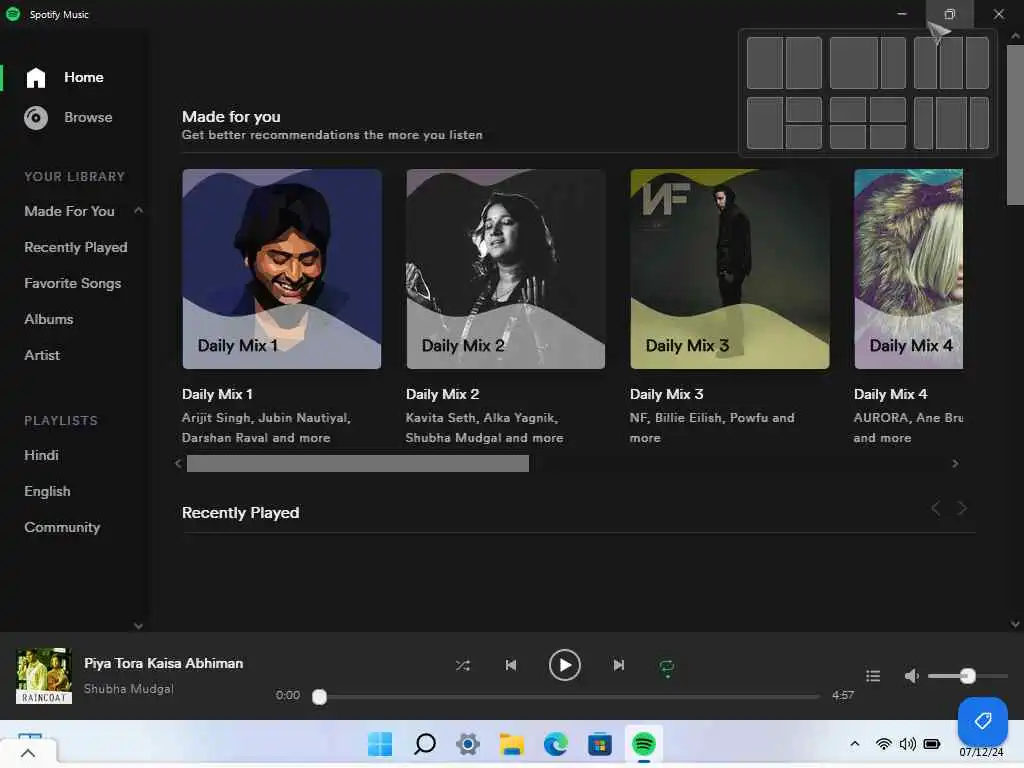Image resolution: width=1024 pixels, height=768 pixels.
Task: Click the sidebar scroll-down chevron
Action: [138, 626]
